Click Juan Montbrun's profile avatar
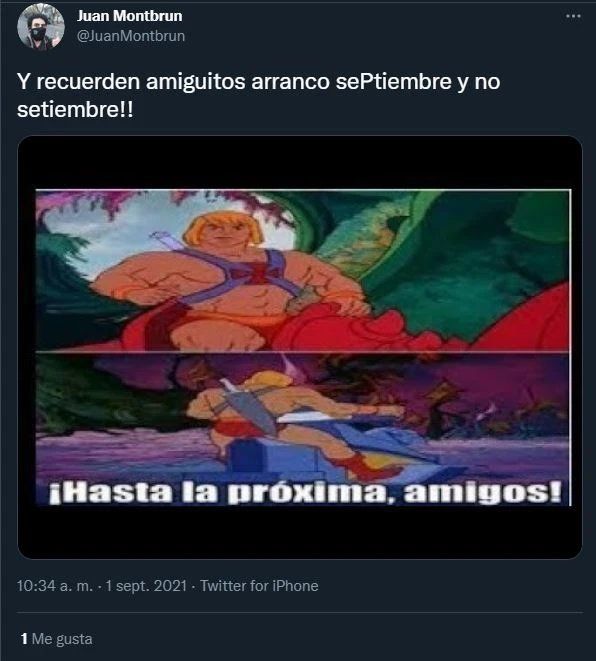596x661 pixels. click(x=40, y=27)
